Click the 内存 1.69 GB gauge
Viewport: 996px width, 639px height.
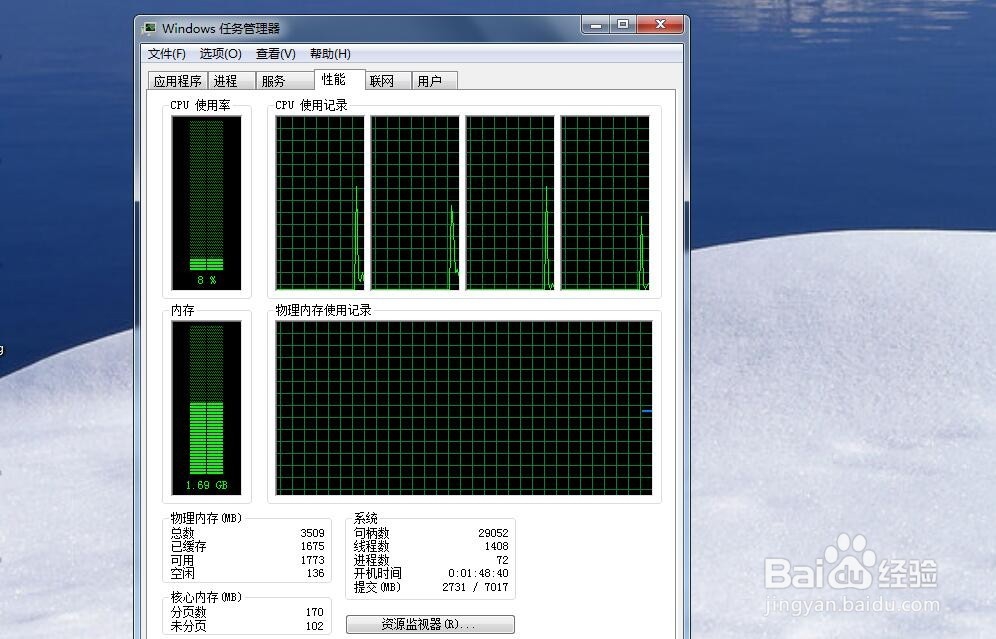pos(206,408)
